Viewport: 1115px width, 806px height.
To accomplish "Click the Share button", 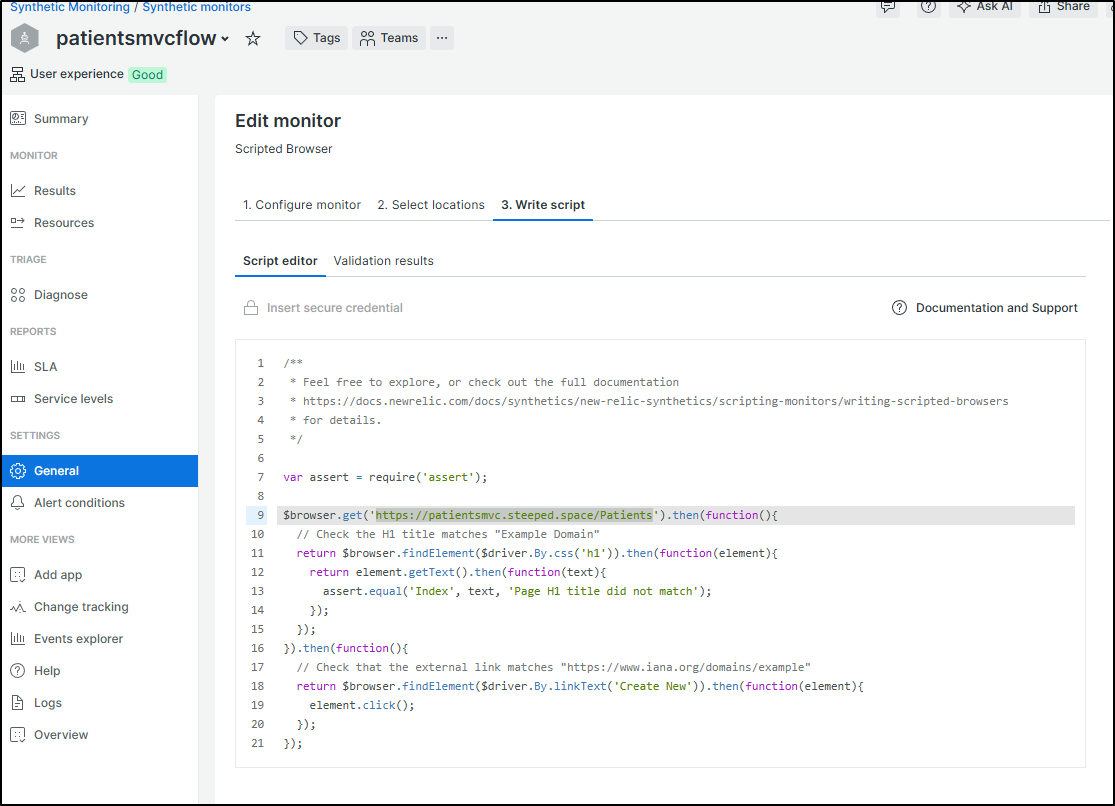I will pyautogui.click(x=1064, y=7).
